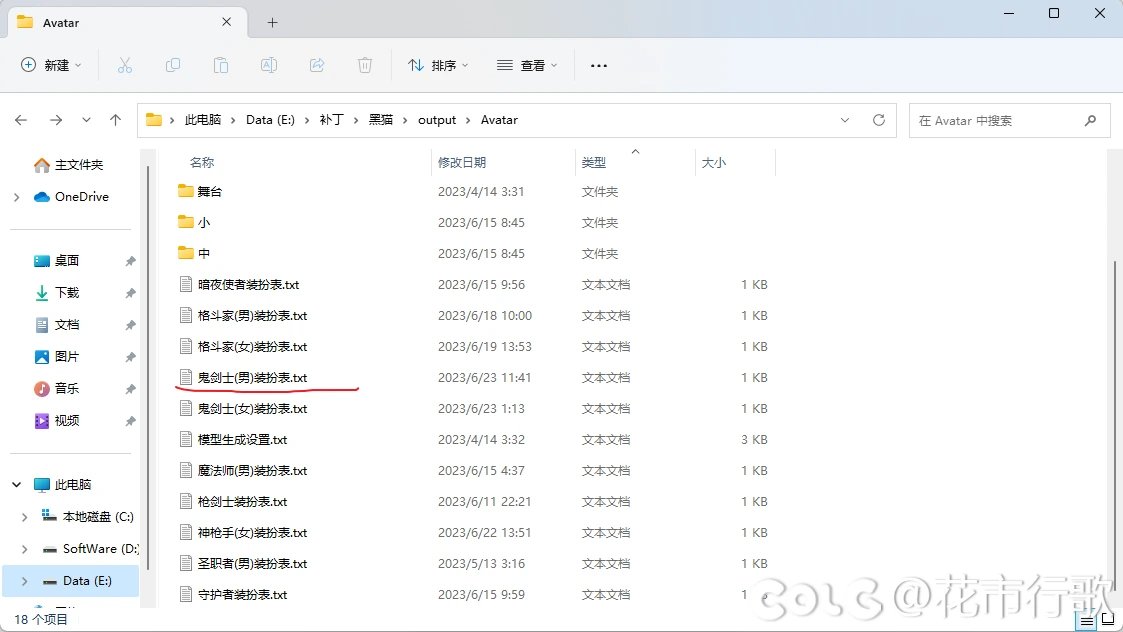1123x632 pixels.
Task: Switch to details view icon in status bar
Action: coord(1086,621)
